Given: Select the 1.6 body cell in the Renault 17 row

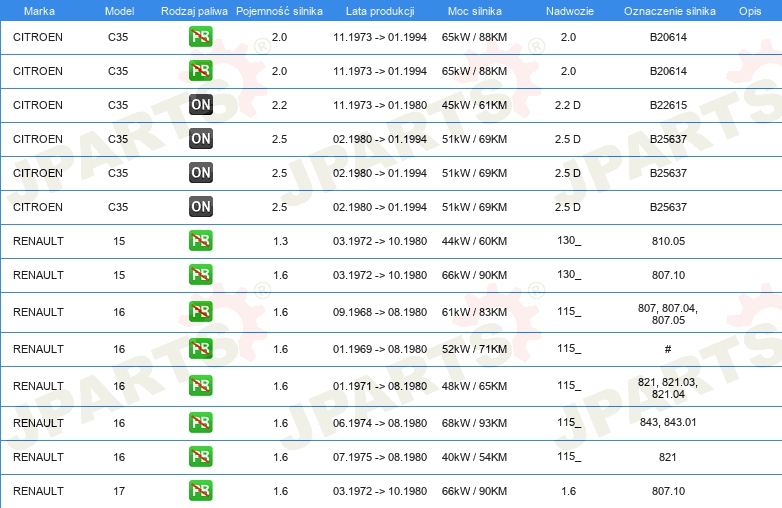Looking at the screenshot, I should (569, 491).
